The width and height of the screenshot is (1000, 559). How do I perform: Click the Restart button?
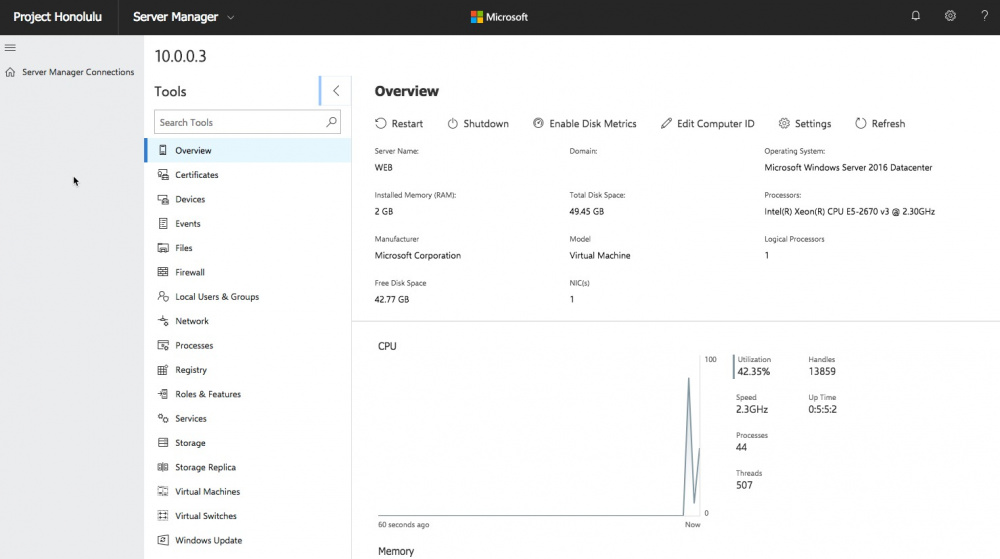click(399, 124)
